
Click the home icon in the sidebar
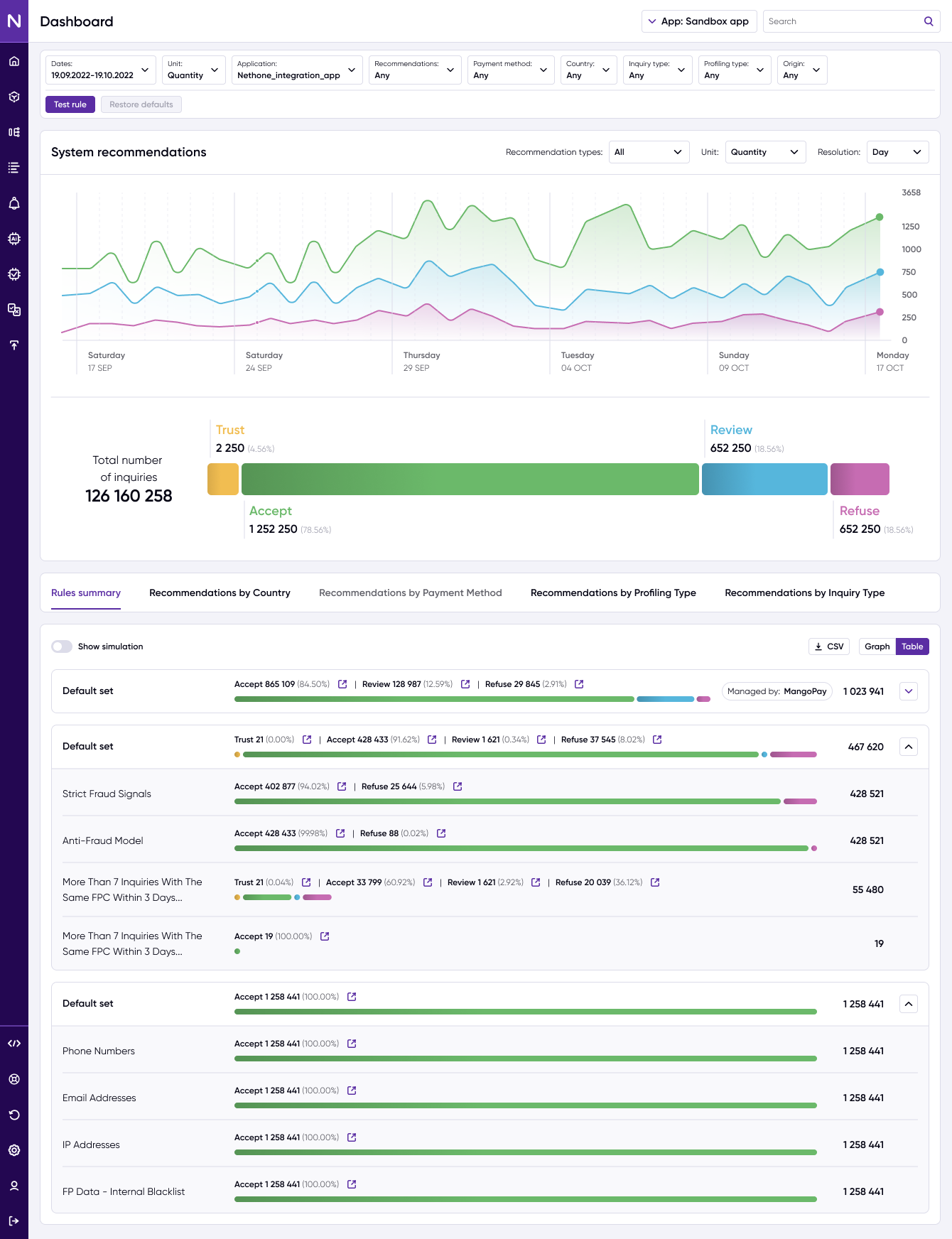14,61
